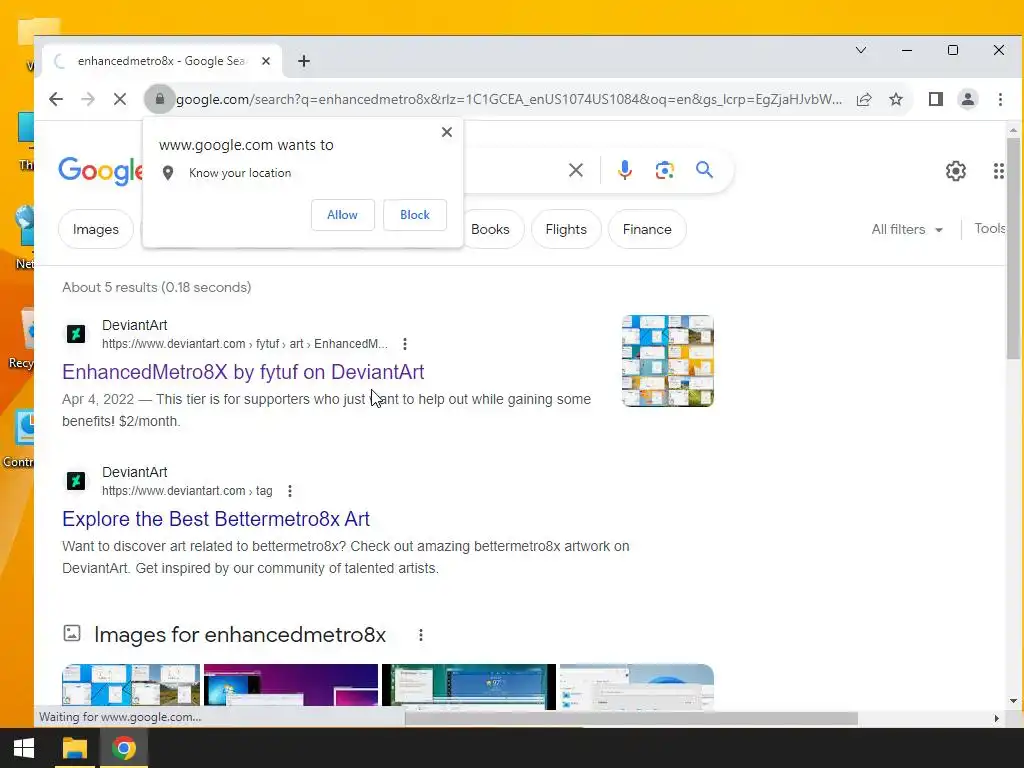Open Explore the Best Bettermetro8x Art link
The height and width of the screenshot is (768, 1024).
pos(216,519)
